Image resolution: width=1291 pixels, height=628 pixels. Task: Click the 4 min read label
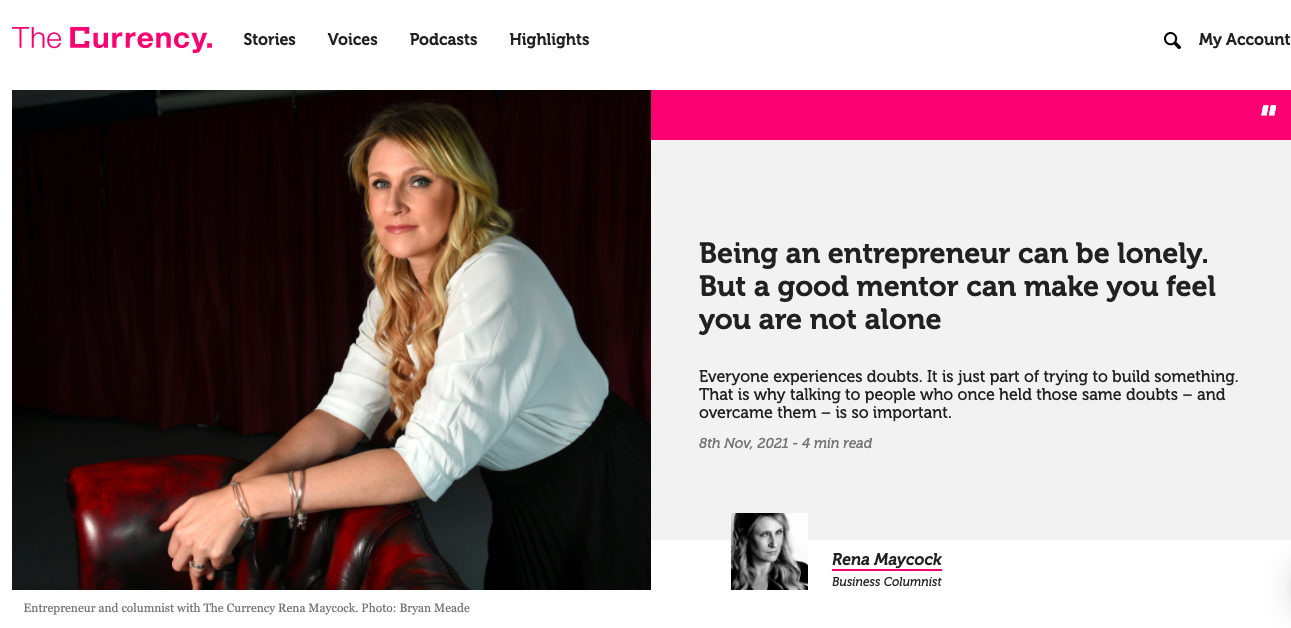[837, 443]
